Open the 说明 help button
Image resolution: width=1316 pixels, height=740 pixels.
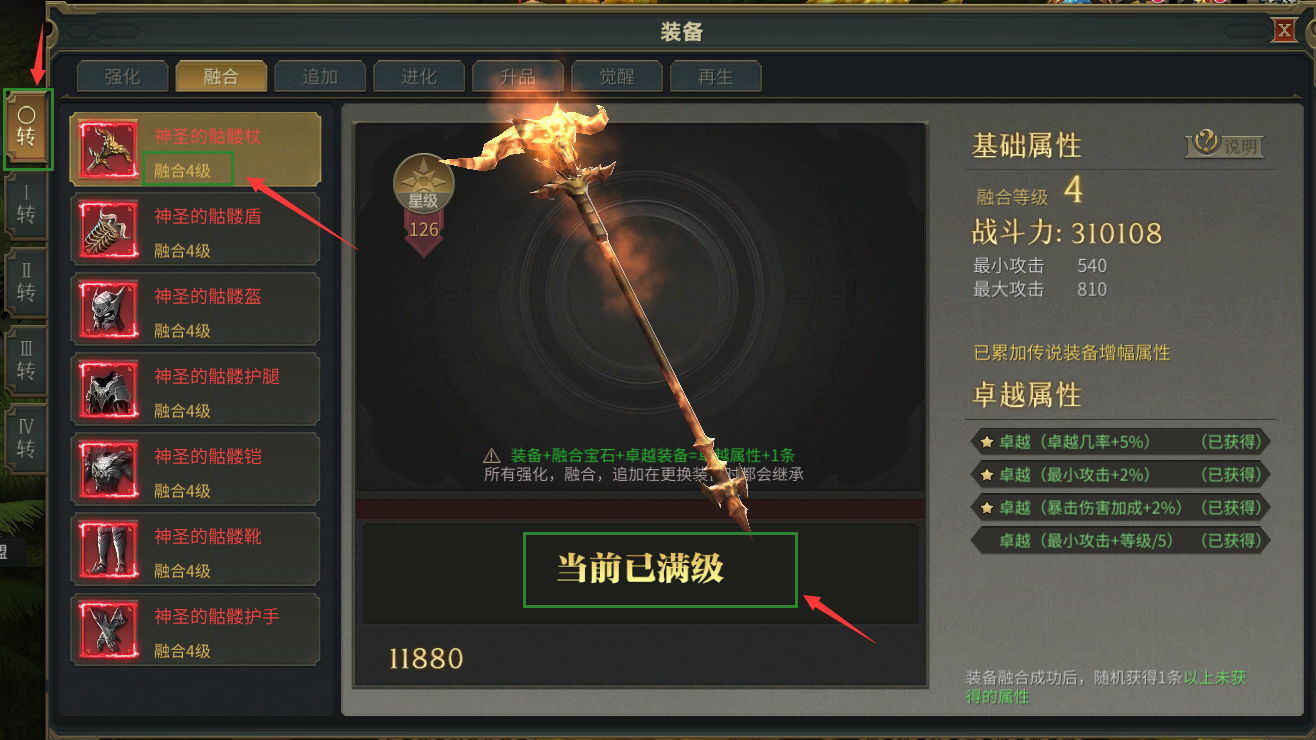[1225, 146]
